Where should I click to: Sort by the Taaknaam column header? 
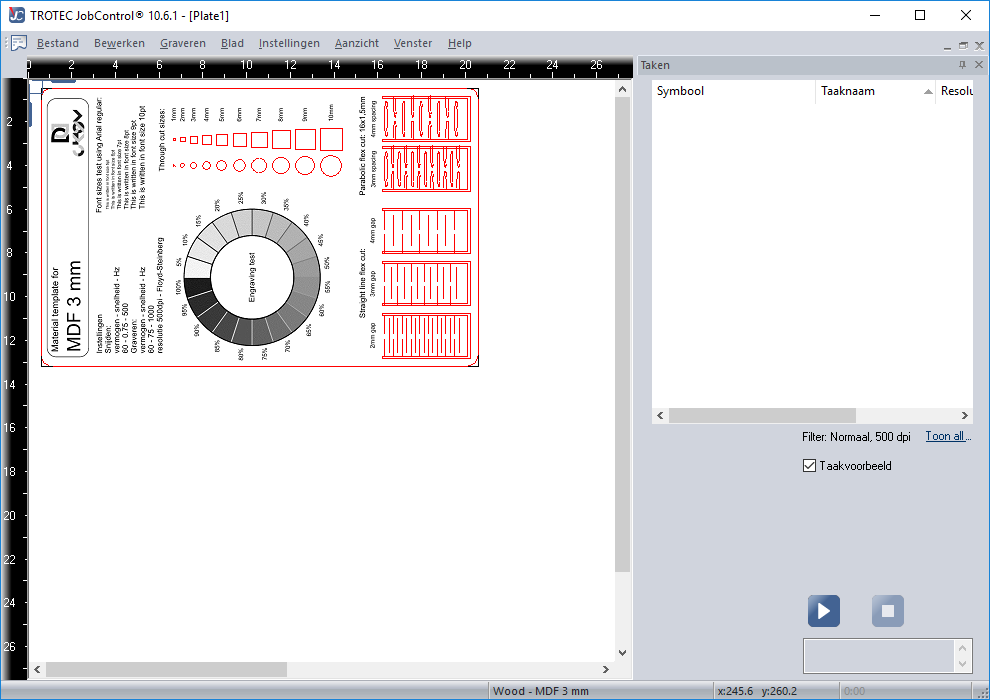tap(875, 91)
